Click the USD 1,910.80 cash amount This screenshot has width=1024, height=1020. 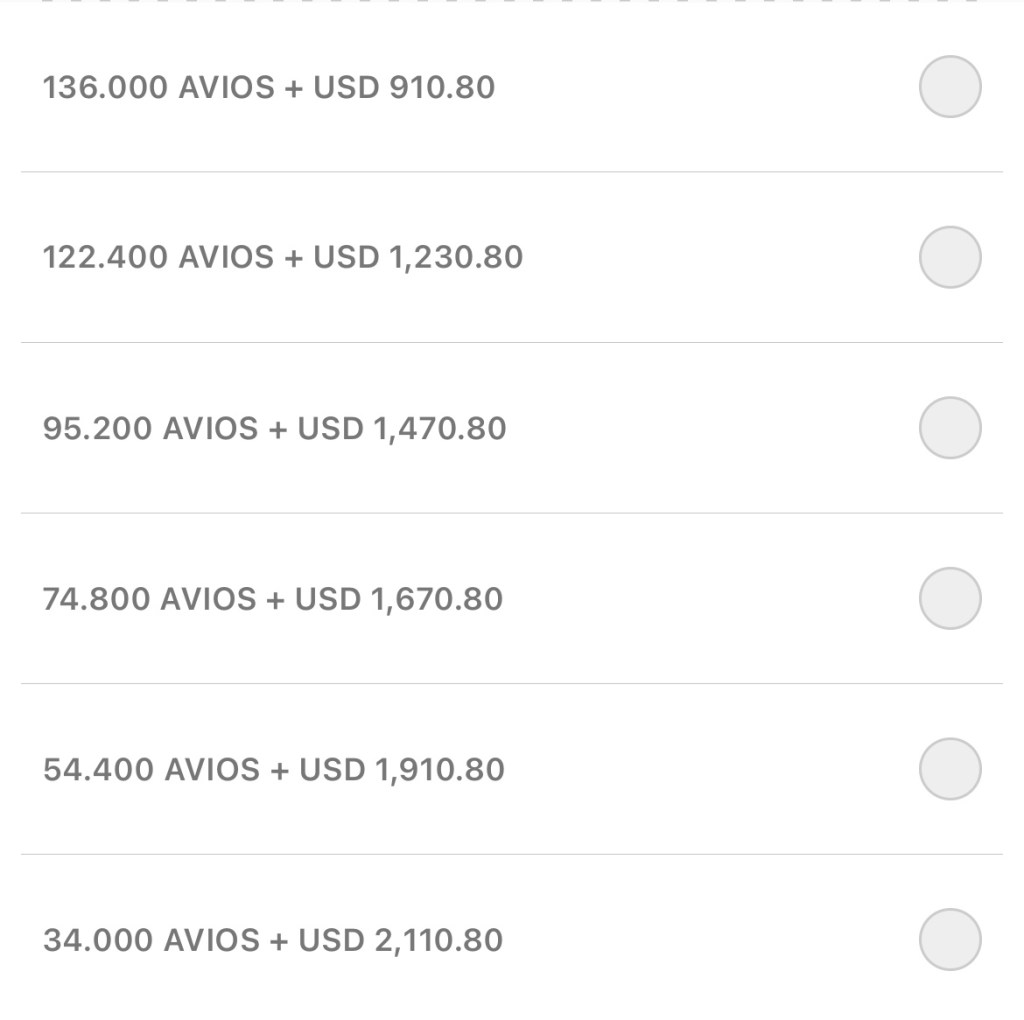(401, 769)
